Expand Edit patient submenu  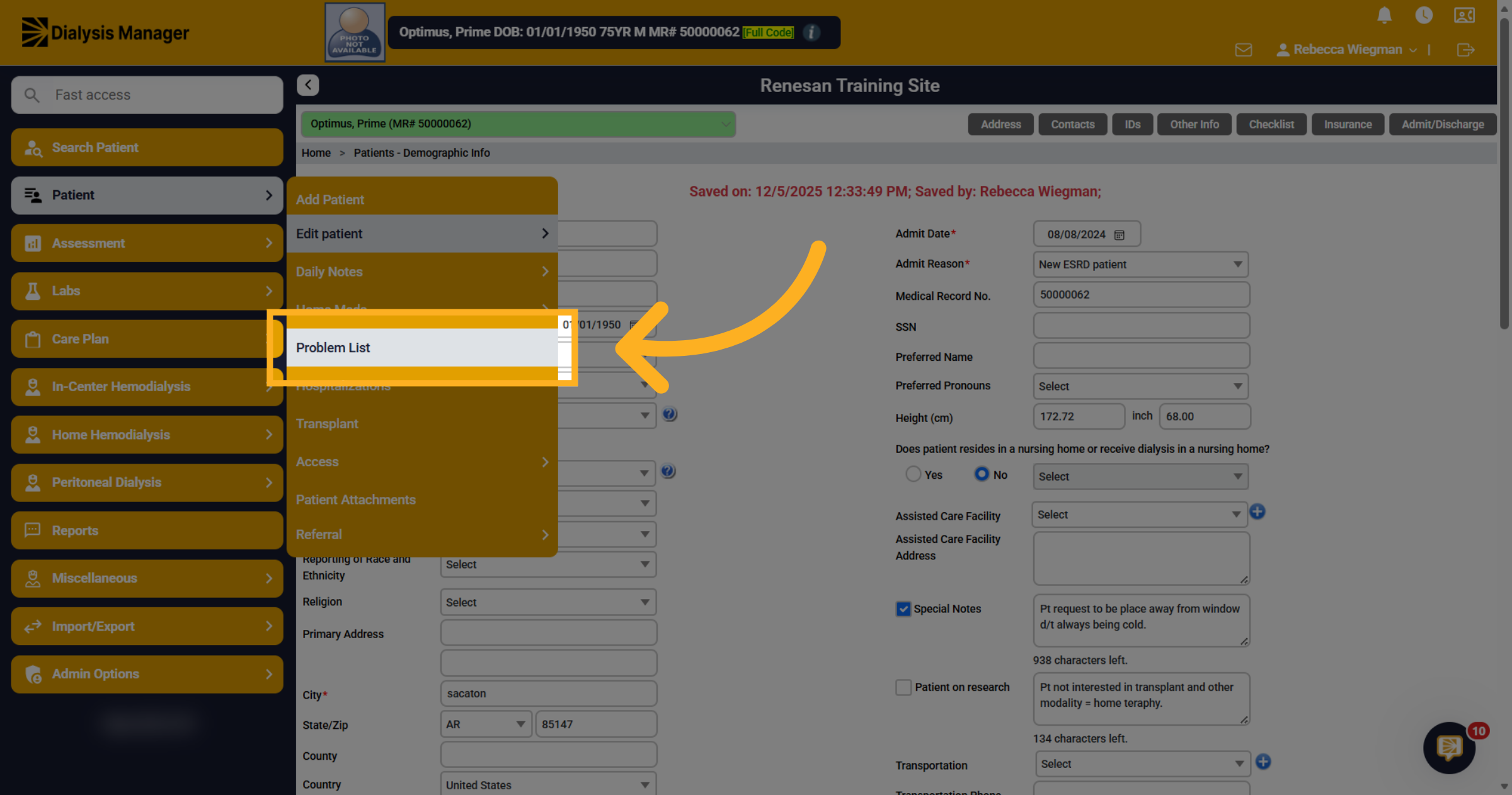[422, 234]
